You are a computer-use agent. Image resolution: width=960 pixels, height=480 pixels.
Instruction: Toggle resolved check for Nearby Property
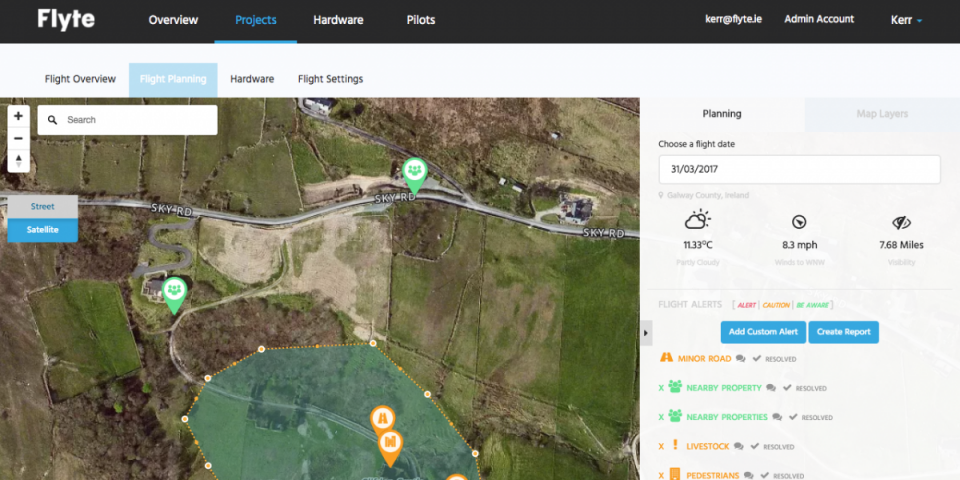pyautogui.click(x=786, y=388)
